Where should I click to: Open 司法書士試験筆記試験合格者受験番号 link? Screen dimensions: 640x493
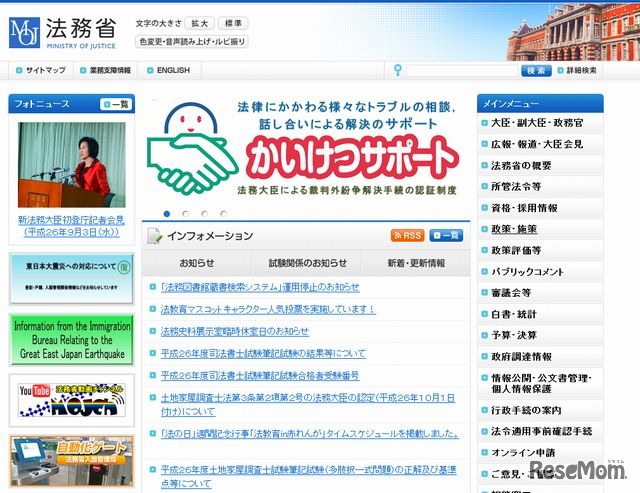[x=260, y=375]
